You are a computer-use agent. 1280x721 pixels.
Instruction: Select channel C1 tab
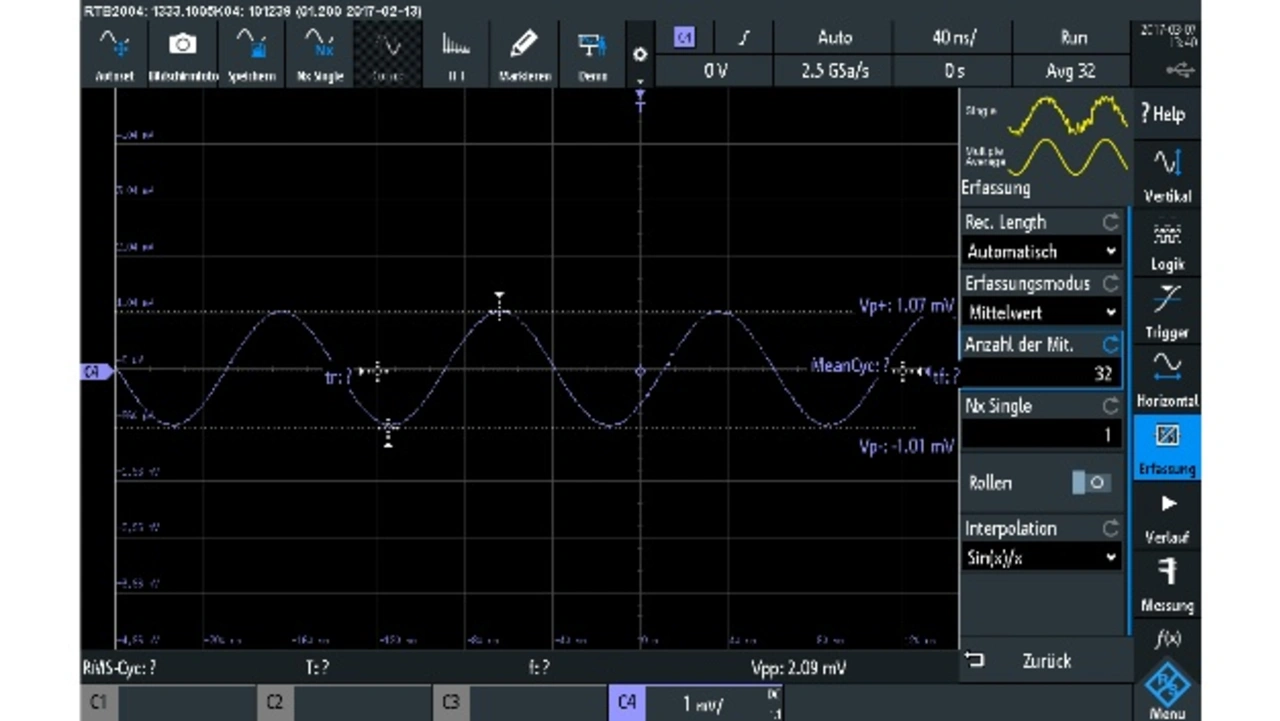point(167,703)
